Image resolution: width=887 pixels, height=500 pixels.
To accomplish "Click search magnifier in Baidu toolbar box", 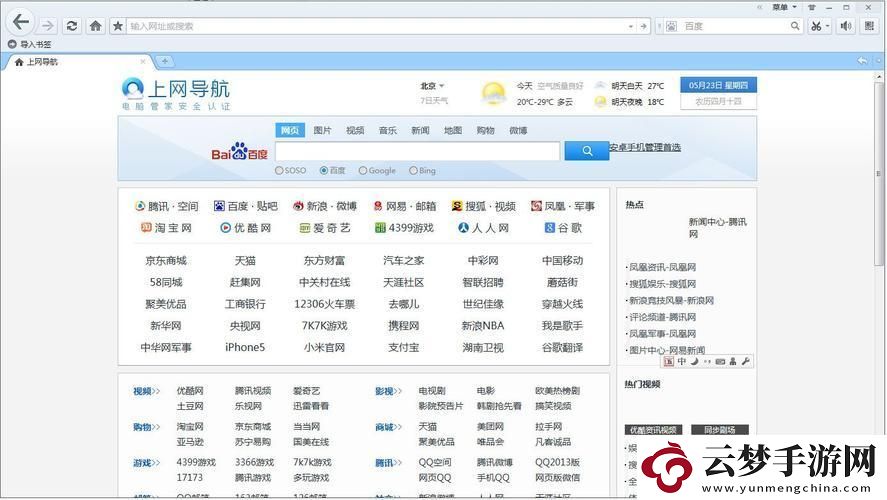I will (x=795, y=26).
